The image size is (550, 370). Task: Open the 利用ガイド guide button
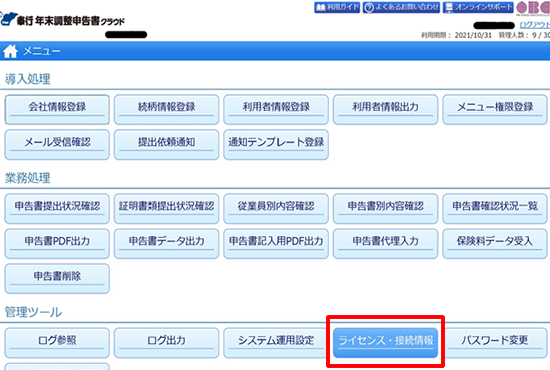pos(337,7)
